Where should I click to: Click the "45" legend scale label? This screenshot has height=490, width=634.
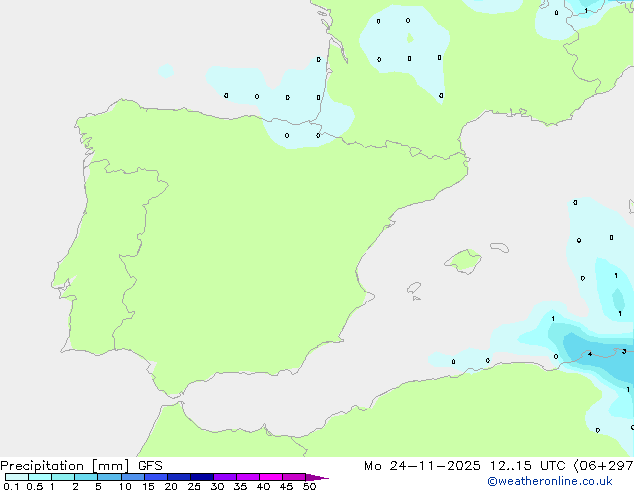pyautogui.click(x=286, y=486)
